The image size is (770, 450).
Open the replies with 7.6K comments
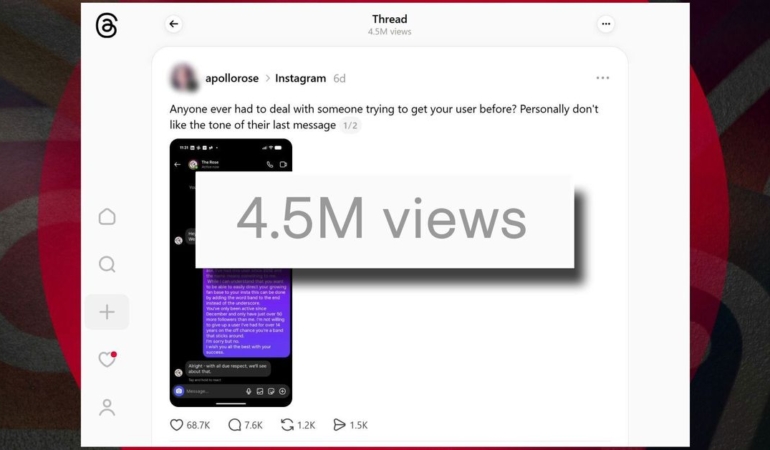coord(246,425)
